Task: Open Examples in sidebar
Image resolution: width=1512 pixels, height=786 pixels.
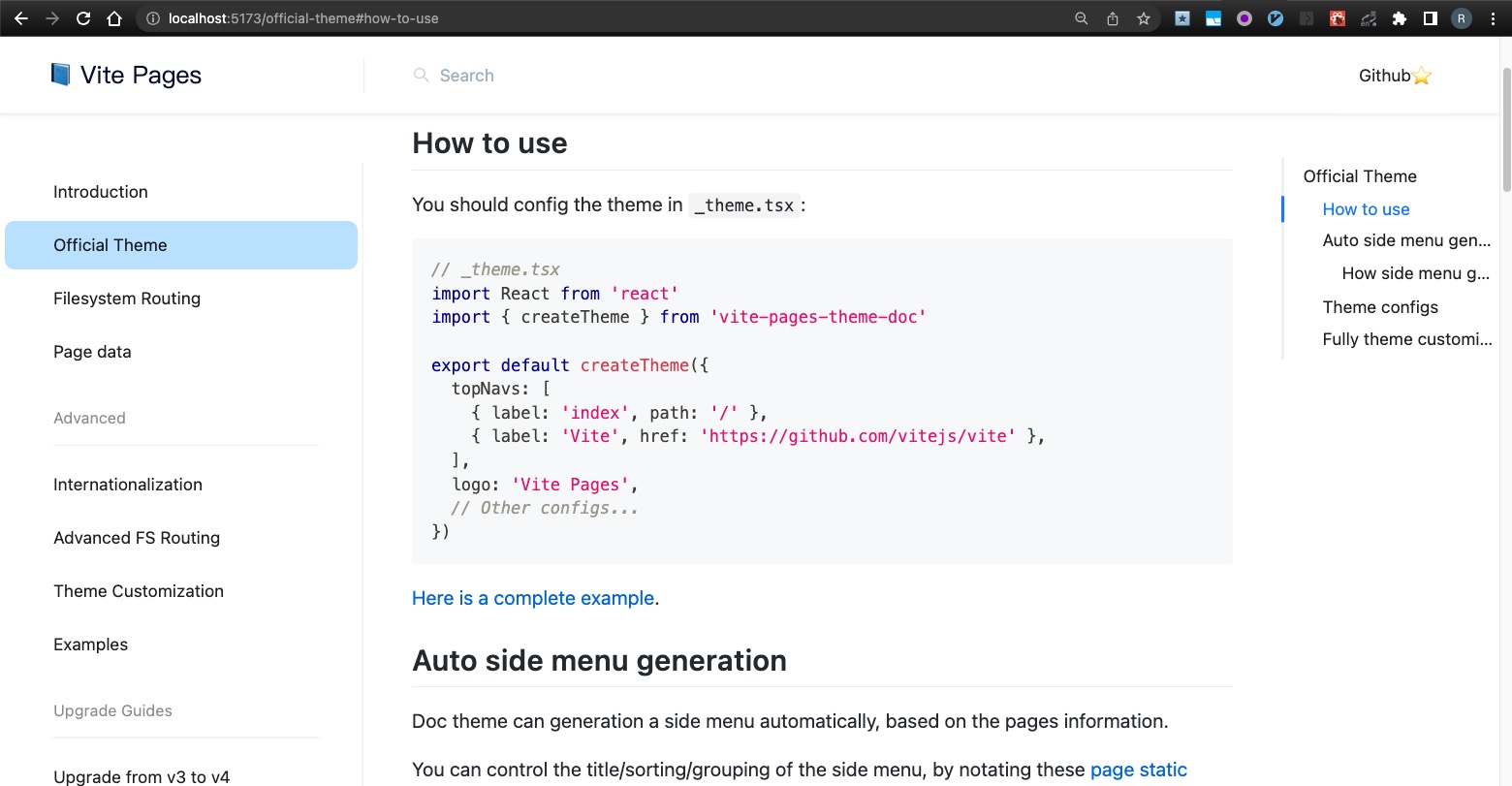Action: tap(90, 645)
